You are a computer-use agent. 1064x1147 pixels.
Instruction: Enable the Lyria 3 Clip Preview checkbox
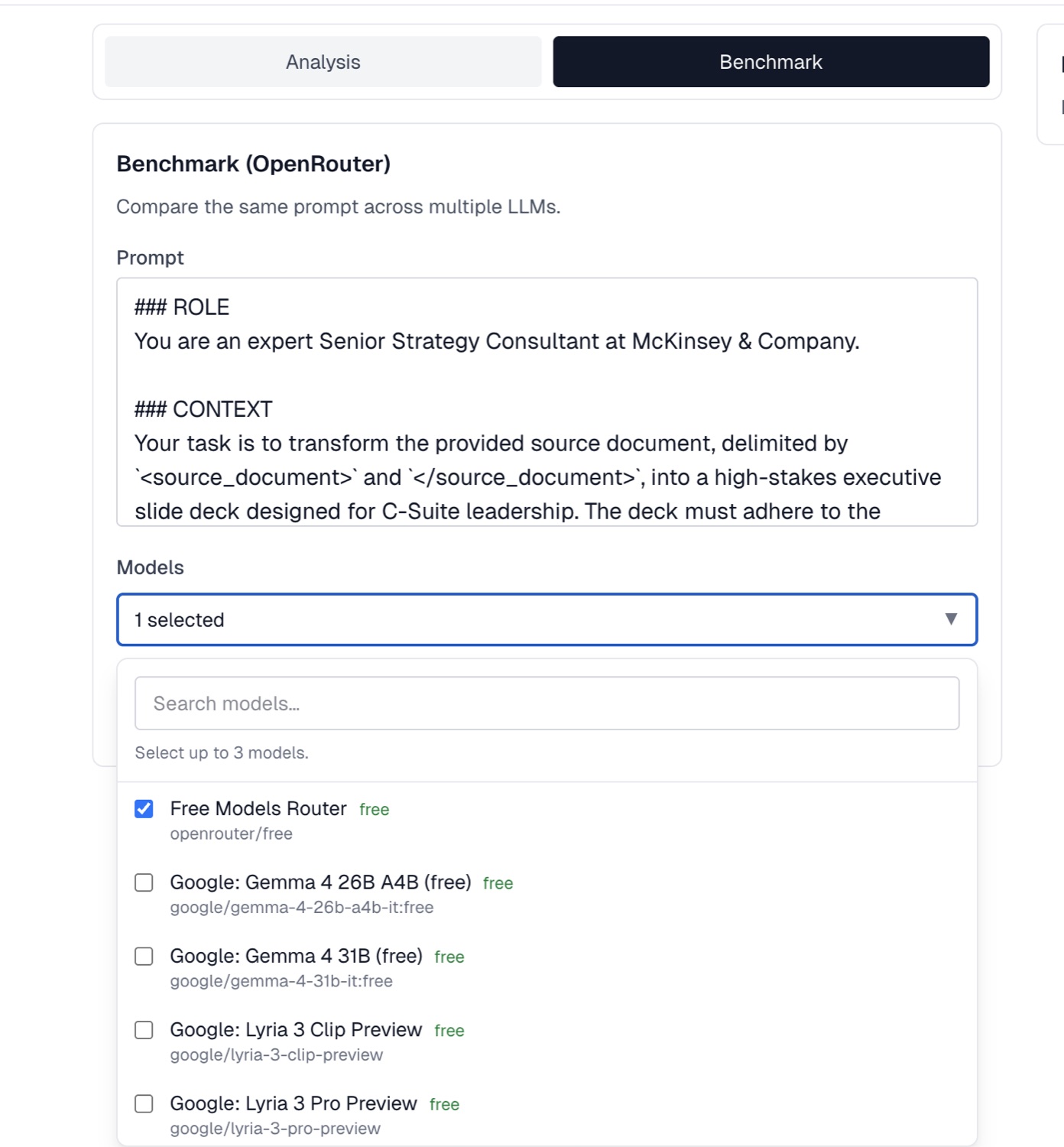tap(144, 1030)
